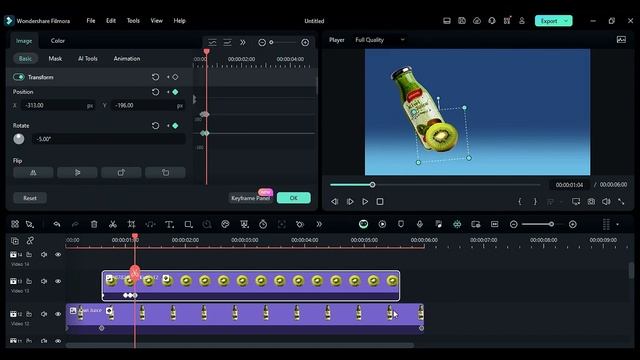The height and width of the screenshot is (360, 640).
Task: Adjust the player volume icon
Action: click(x=606, y=202)
